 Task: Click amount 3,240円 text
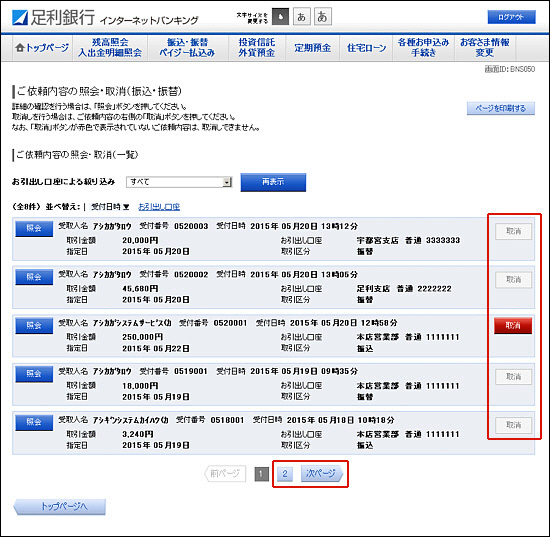[138, 434]
